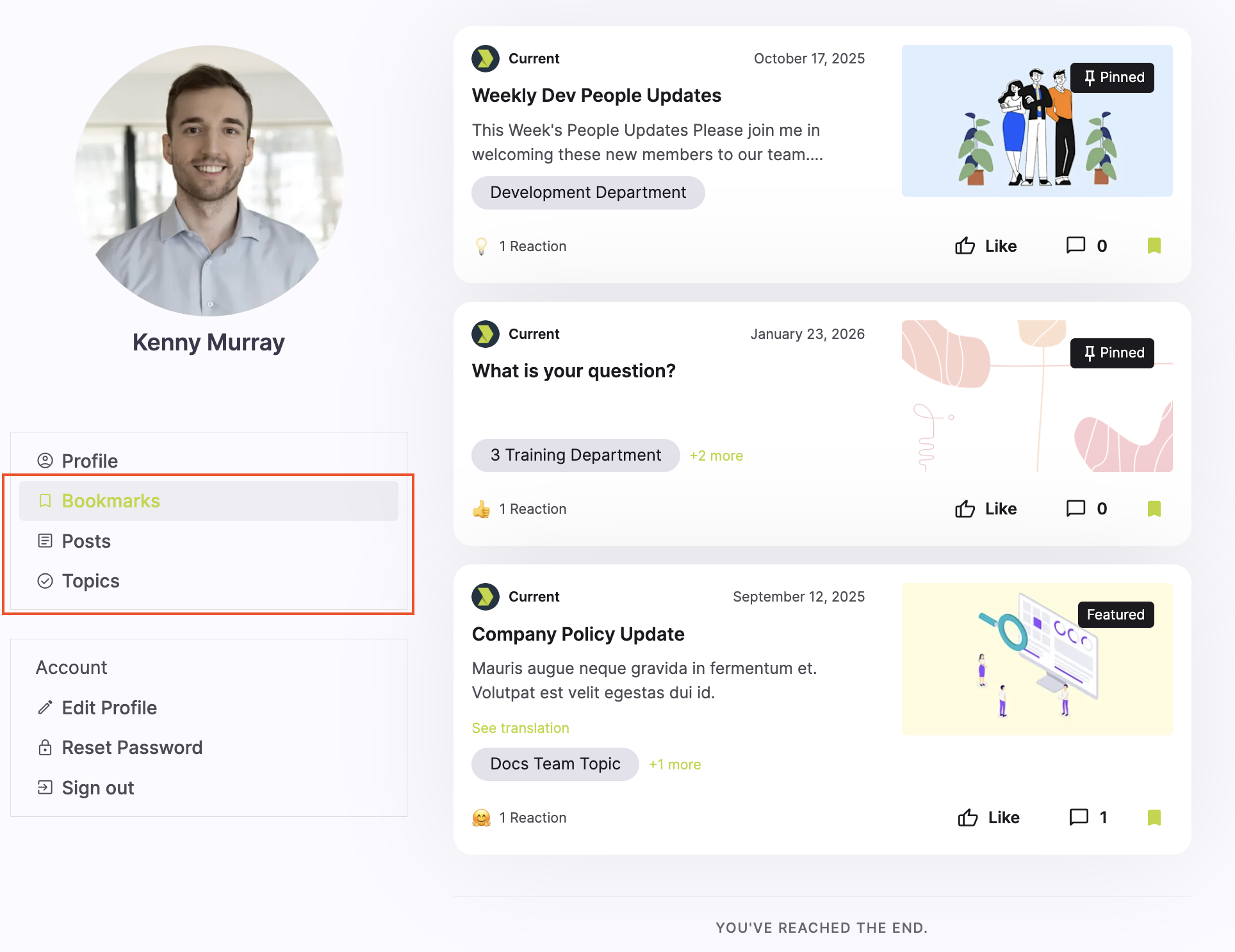Screen dimensions: 1235x952
Task: Remove bookmark from Company Policy Update
Action: click(x=1154, y=817)
